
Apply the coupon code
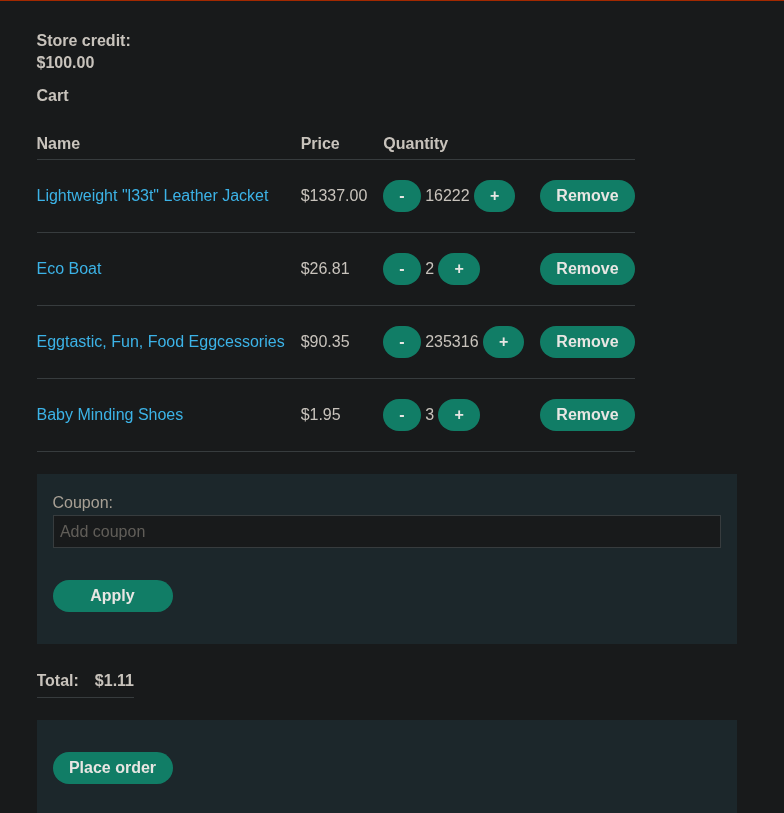[112, 596]
